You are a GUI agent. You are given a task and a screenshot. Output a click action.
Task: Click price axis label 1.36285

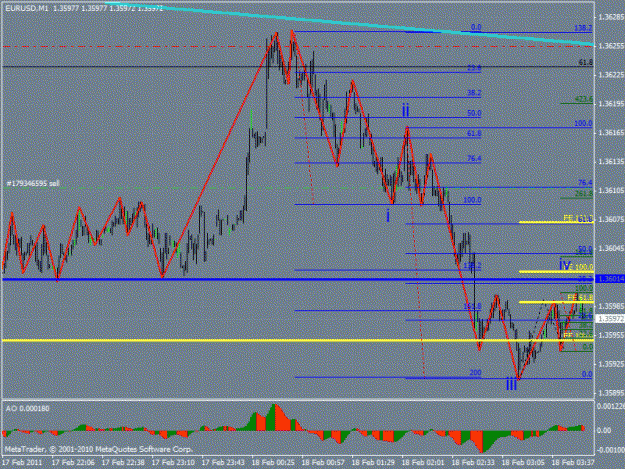611,18
